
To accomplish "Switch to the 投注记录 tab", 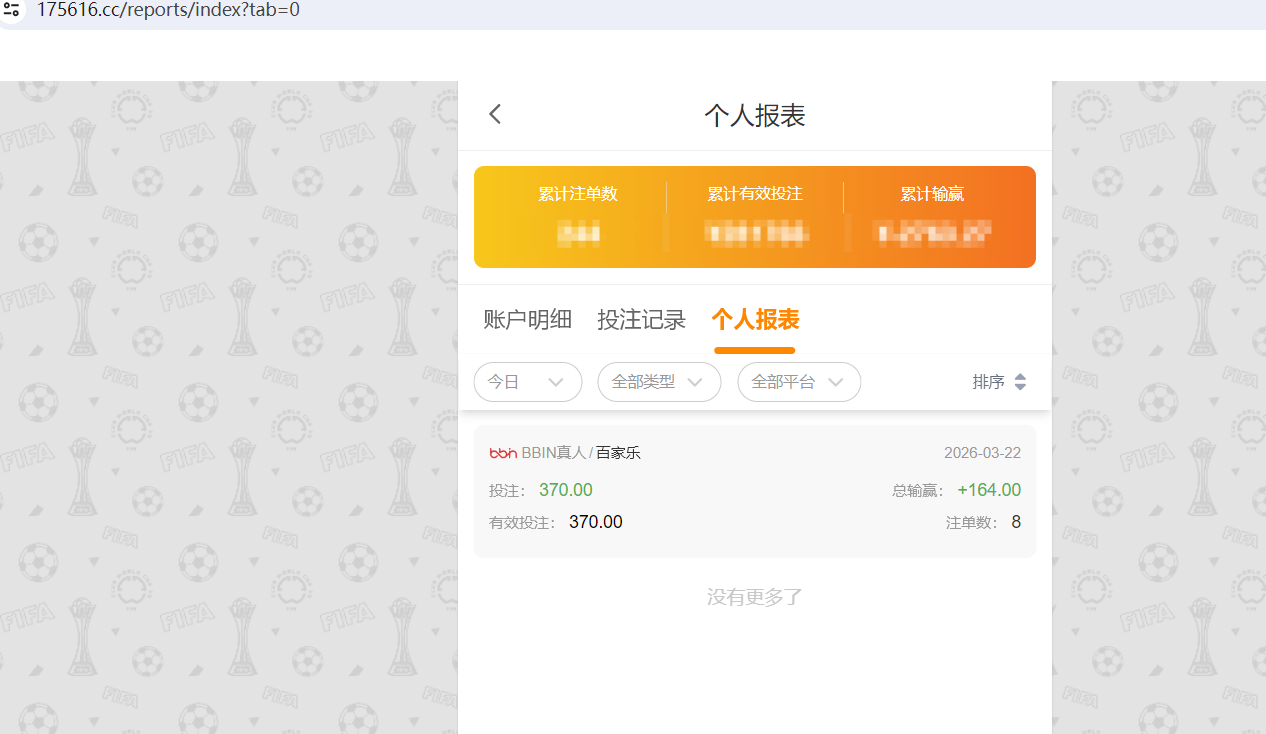I will pyautogui.click(x=641, y=318).
